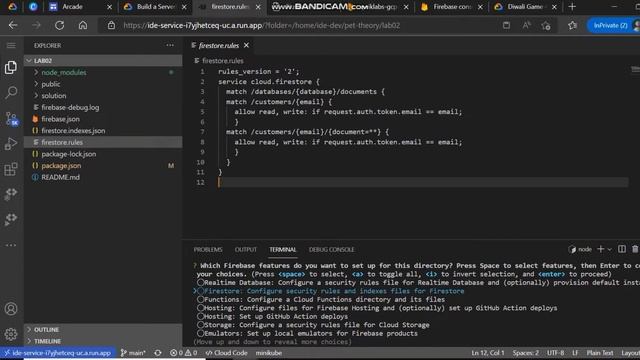Add a new terminal with plus
Viewport: 640px width, 360px height.
point(600,249)
